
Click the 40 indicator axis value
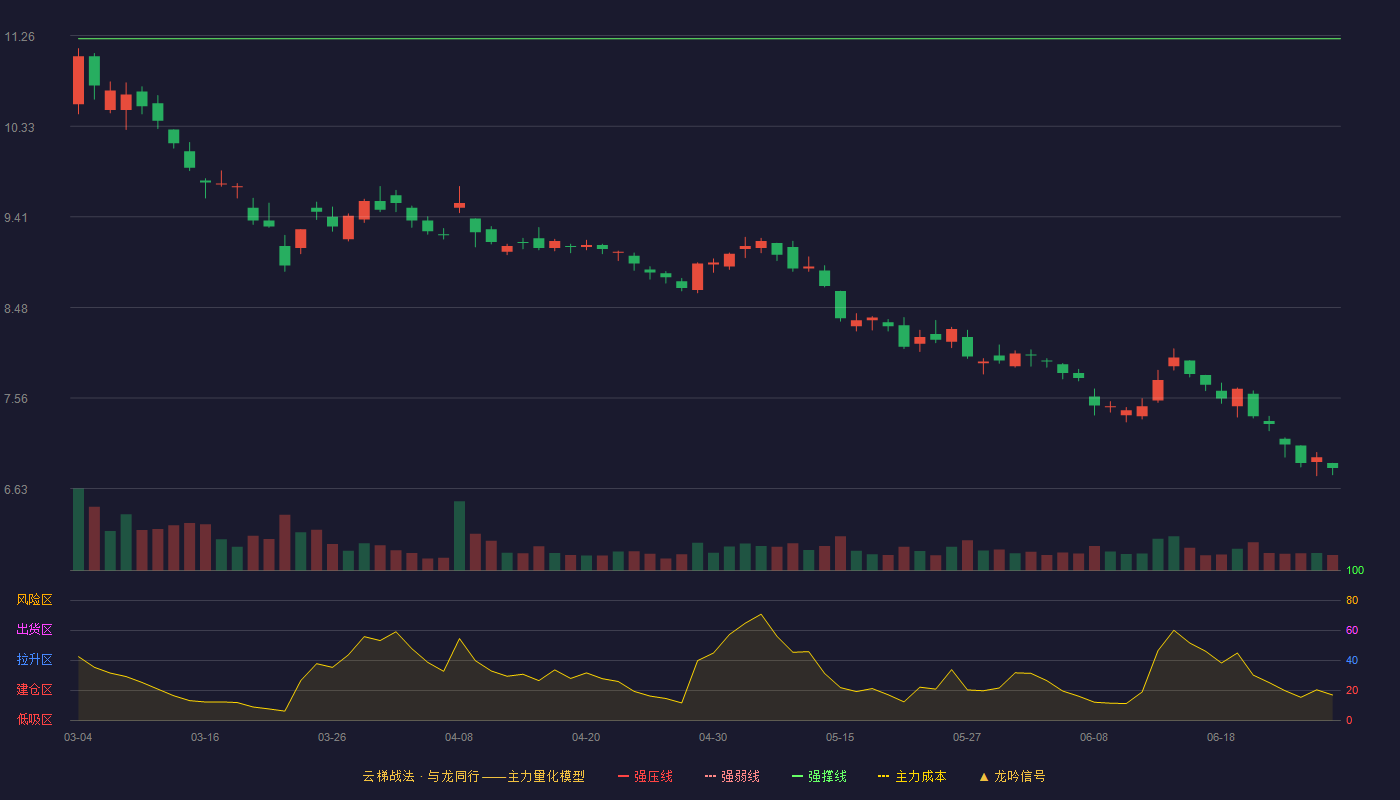(x=1352, y=661)
